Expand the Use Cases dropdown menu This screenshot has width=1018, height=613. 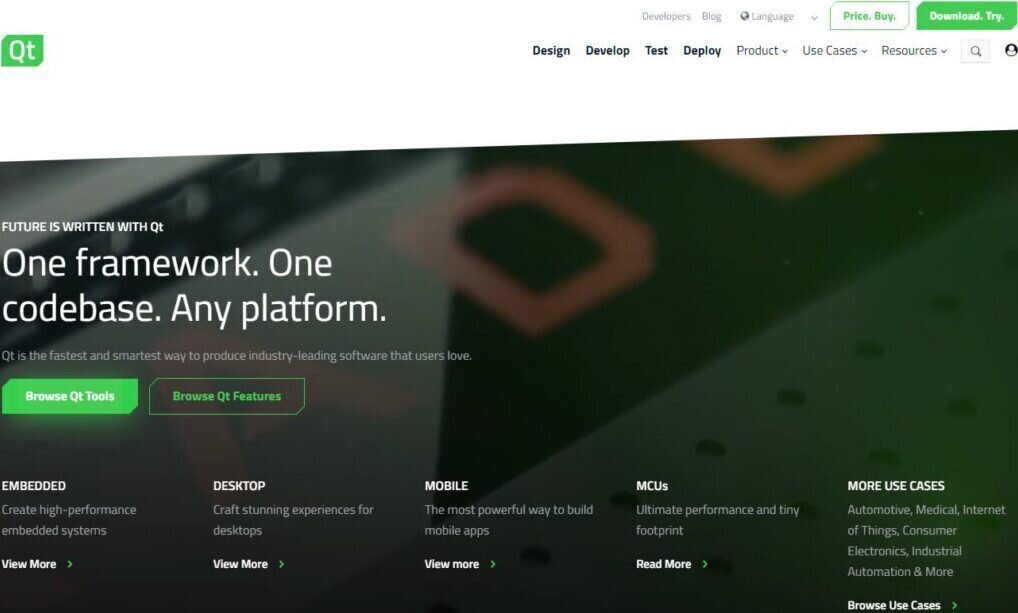[x=834, y=51]
